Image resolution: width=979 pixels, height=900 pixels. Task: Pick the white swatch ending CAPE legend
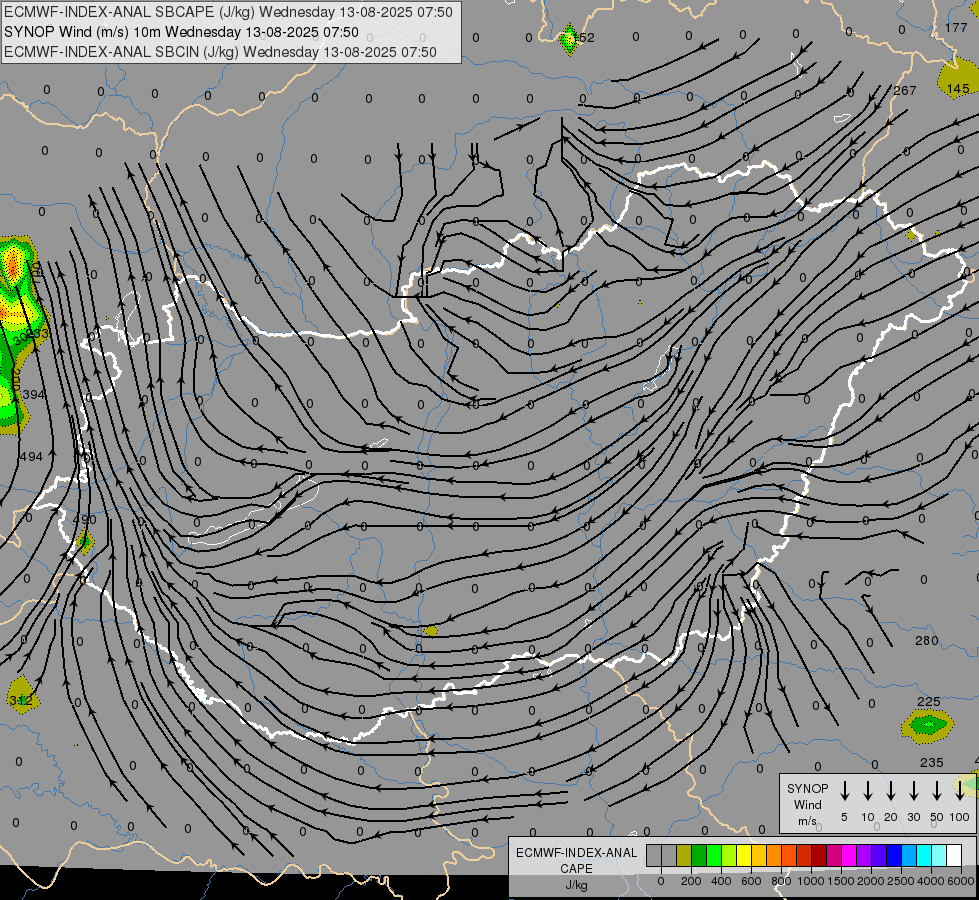point(954,856)
